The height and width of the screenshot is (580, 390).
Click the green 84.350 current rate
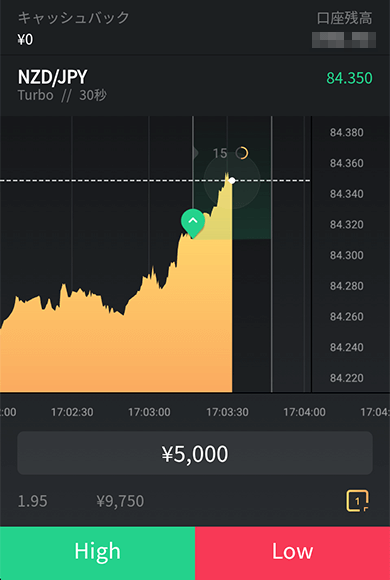coord(349,78)
